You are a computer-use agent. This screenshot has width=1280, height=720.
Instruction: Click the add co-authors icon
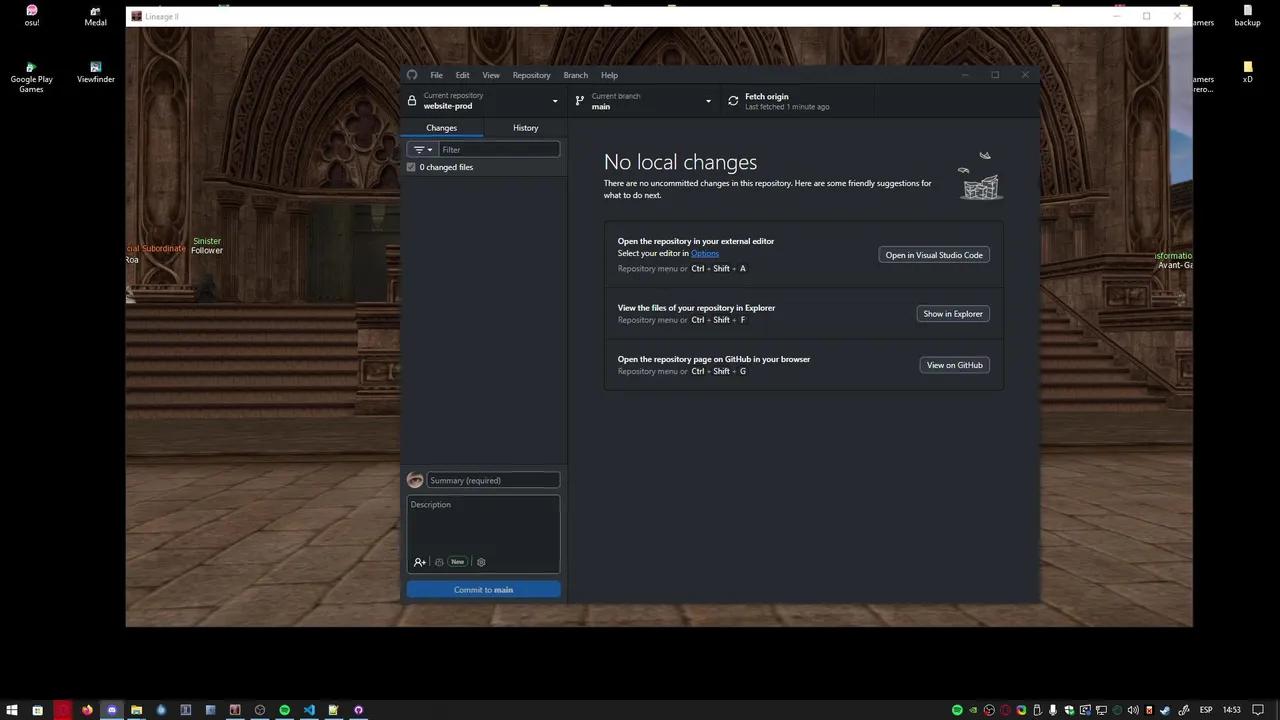point(420,562)
